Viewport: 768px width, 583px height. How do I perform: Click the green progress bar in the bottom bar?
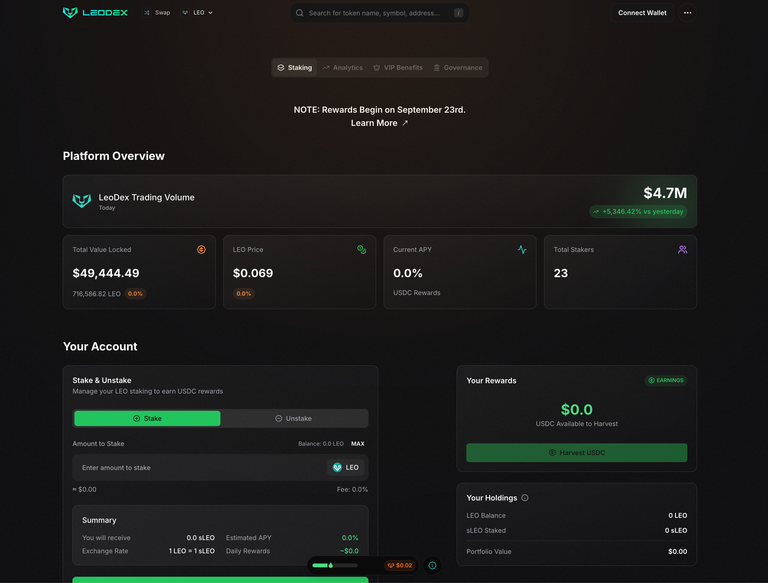(335, 565)
